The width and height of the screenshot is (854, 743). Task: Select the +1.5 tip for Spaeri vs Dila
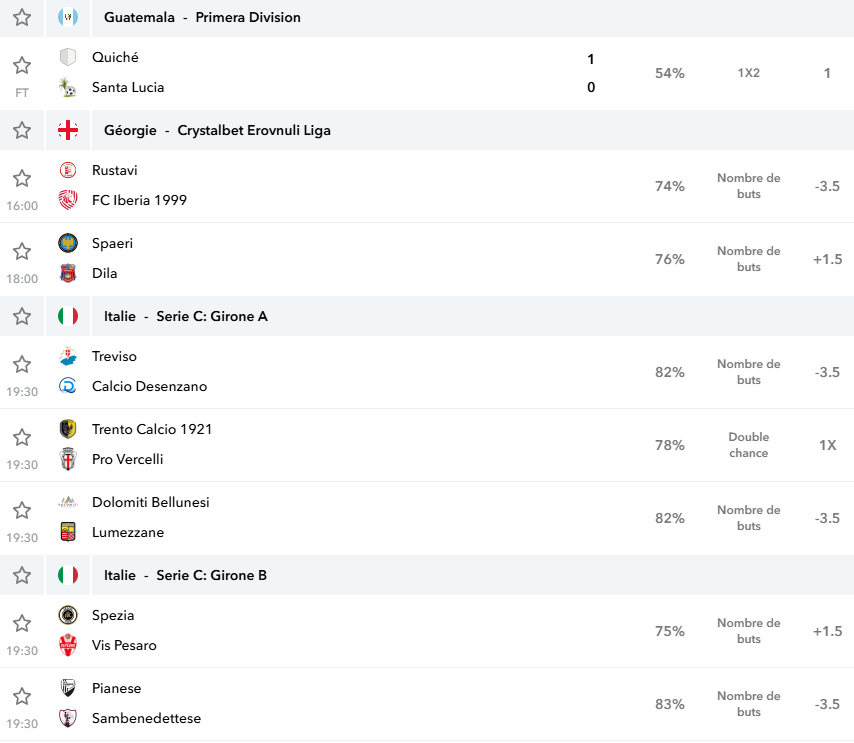pos(827,259)
